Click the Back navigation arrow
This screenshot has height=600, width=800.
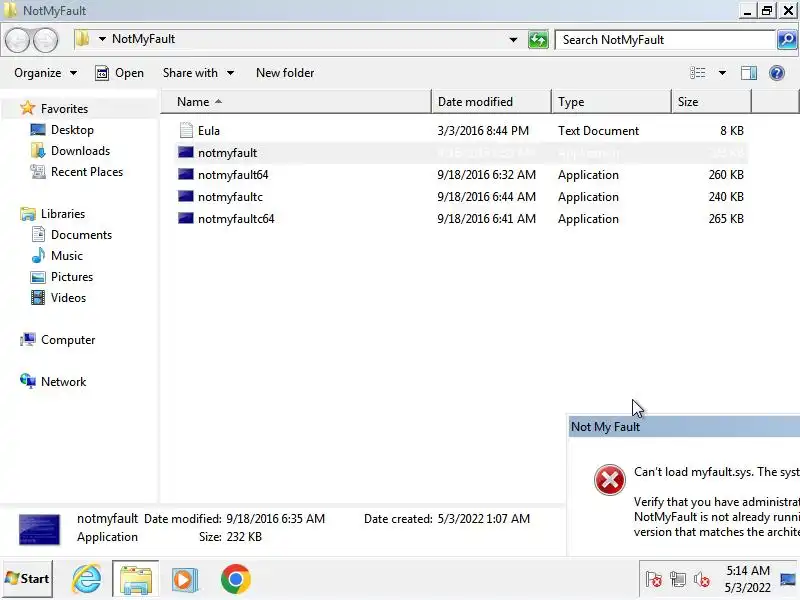point(18,40)
